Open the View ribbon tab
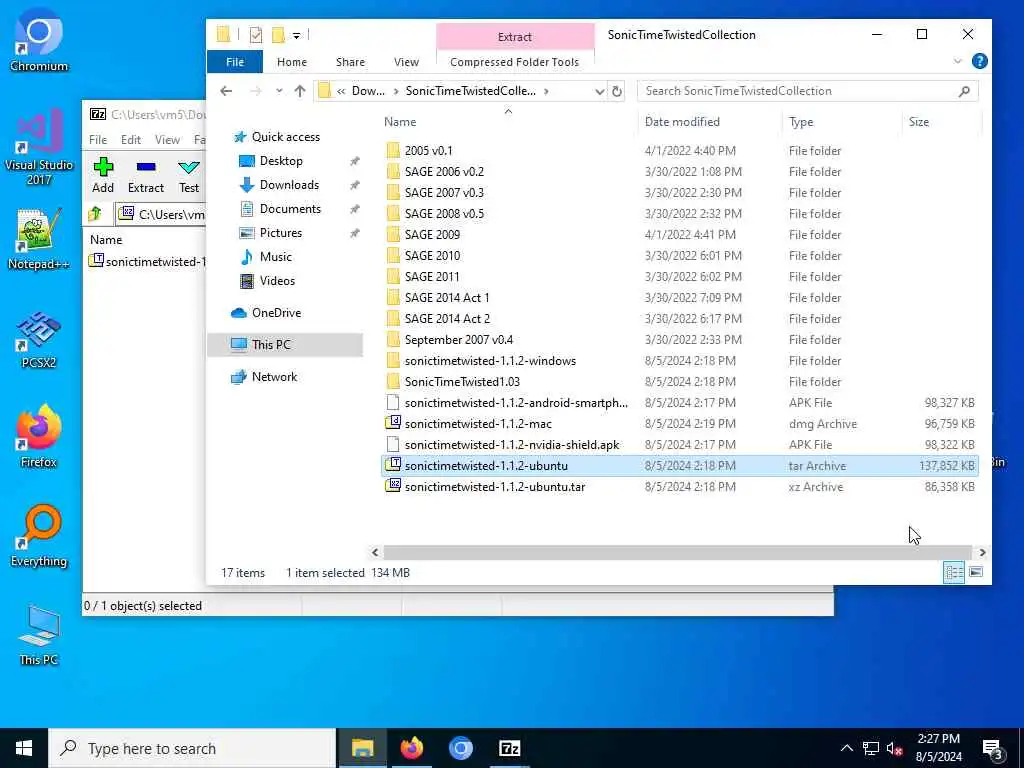This screenshot has width=1024, height=768. 406,62
